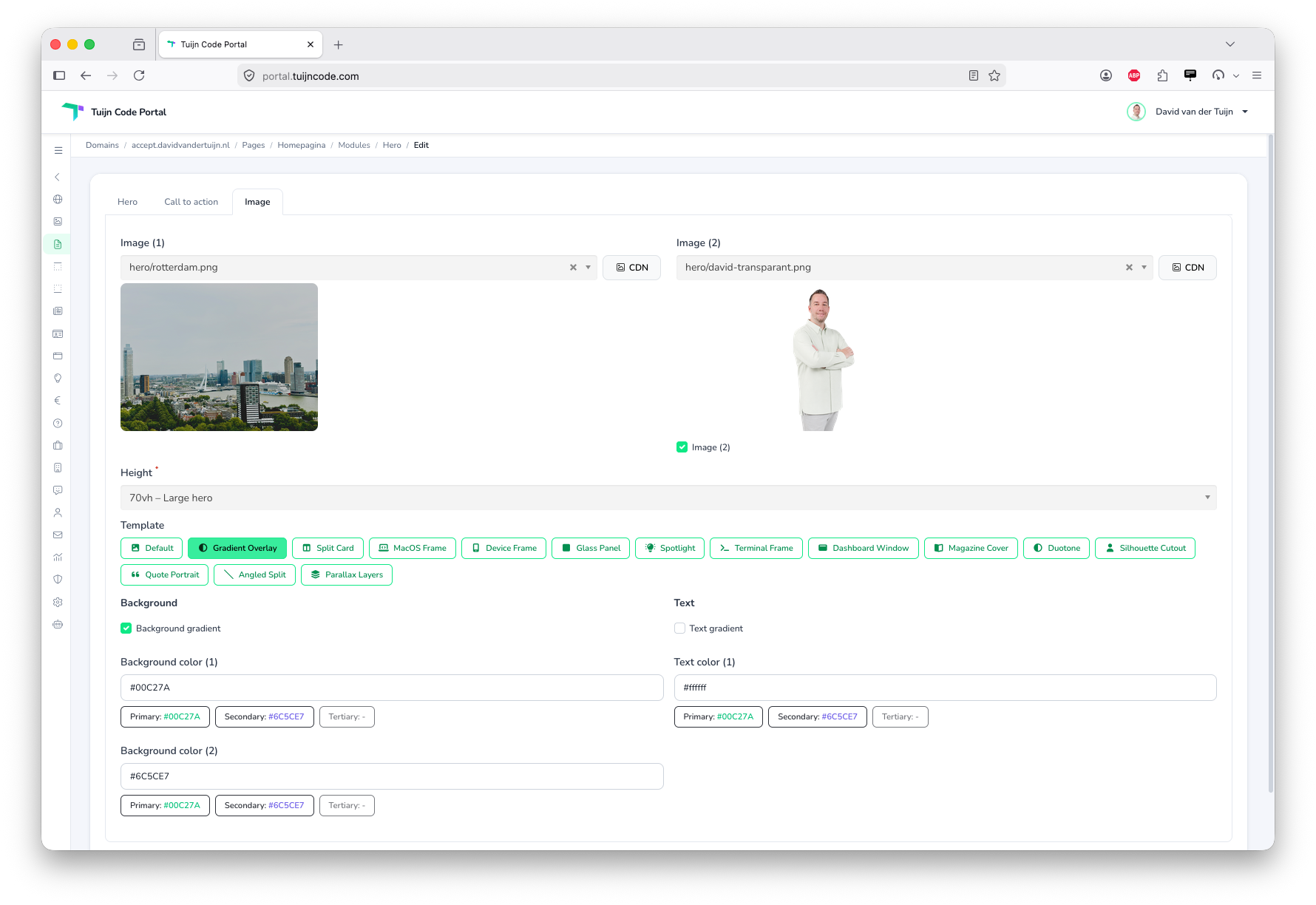Click the euro sign sidebar icon
This screenshot has width=1316, height=905.
[58, 401]
